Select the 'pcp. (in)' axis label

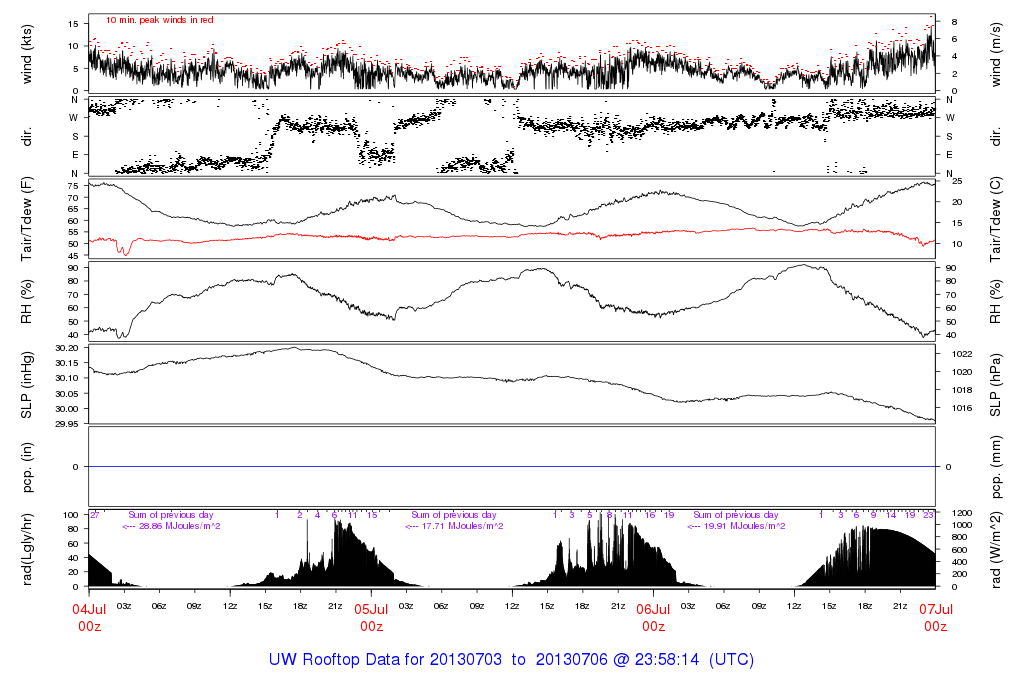(27, 467)
